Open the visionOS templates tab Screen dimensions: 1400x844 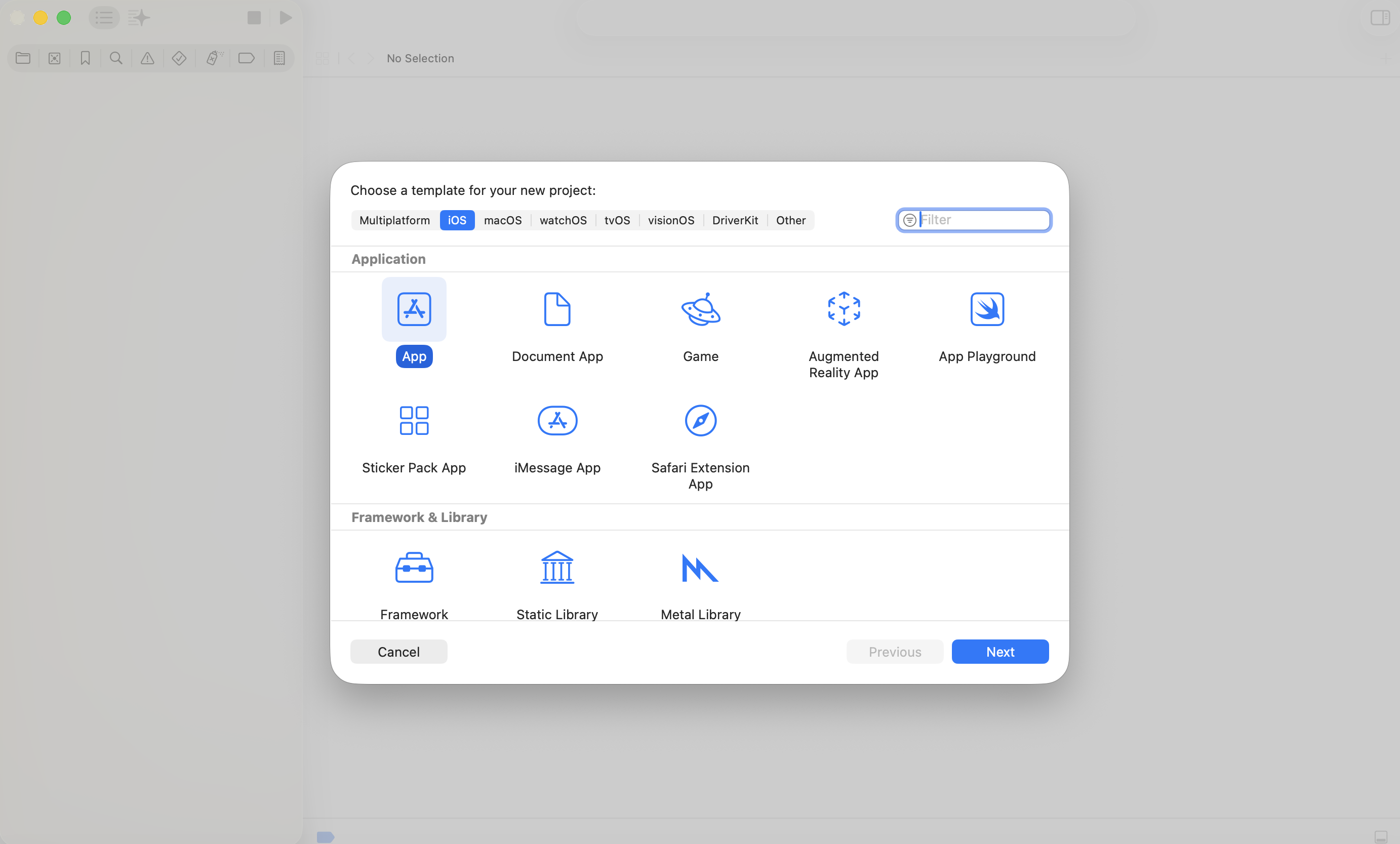670,220
